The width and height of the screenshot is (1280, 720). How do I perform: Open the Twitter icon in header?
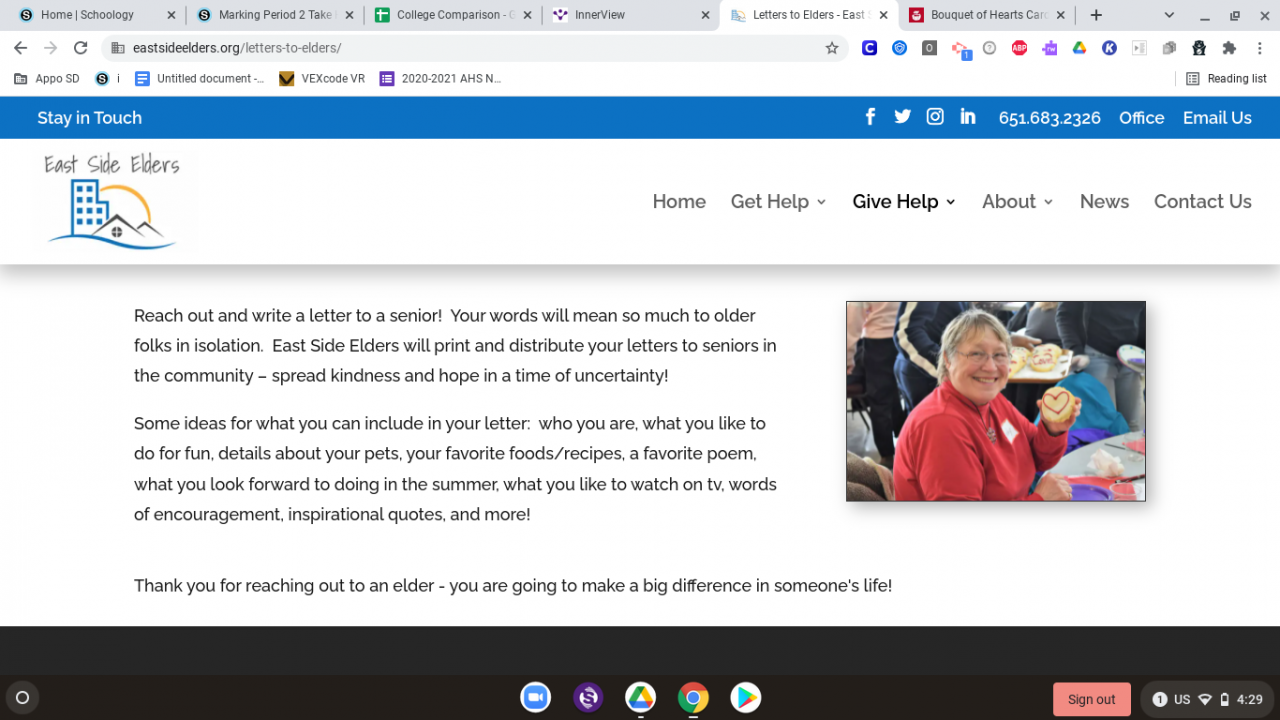point(902,117)
